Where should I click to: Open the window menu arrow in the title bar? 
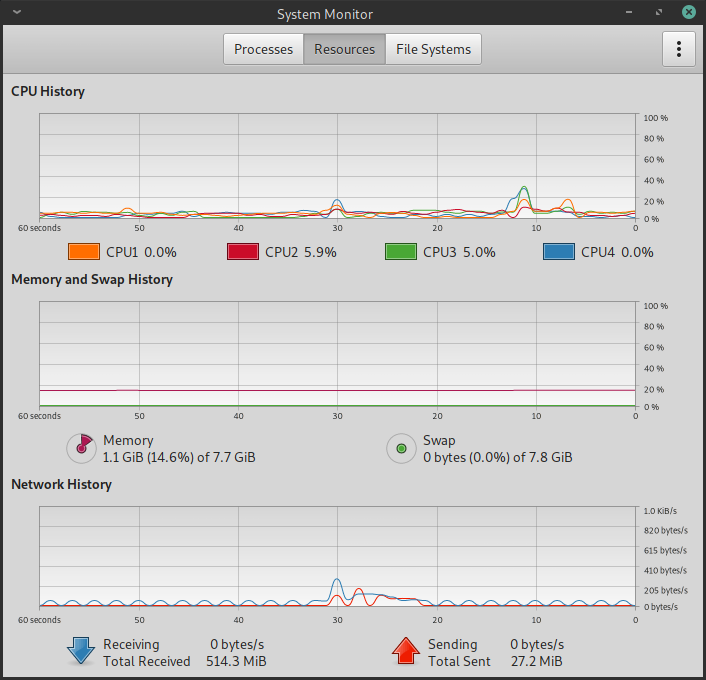17,12
